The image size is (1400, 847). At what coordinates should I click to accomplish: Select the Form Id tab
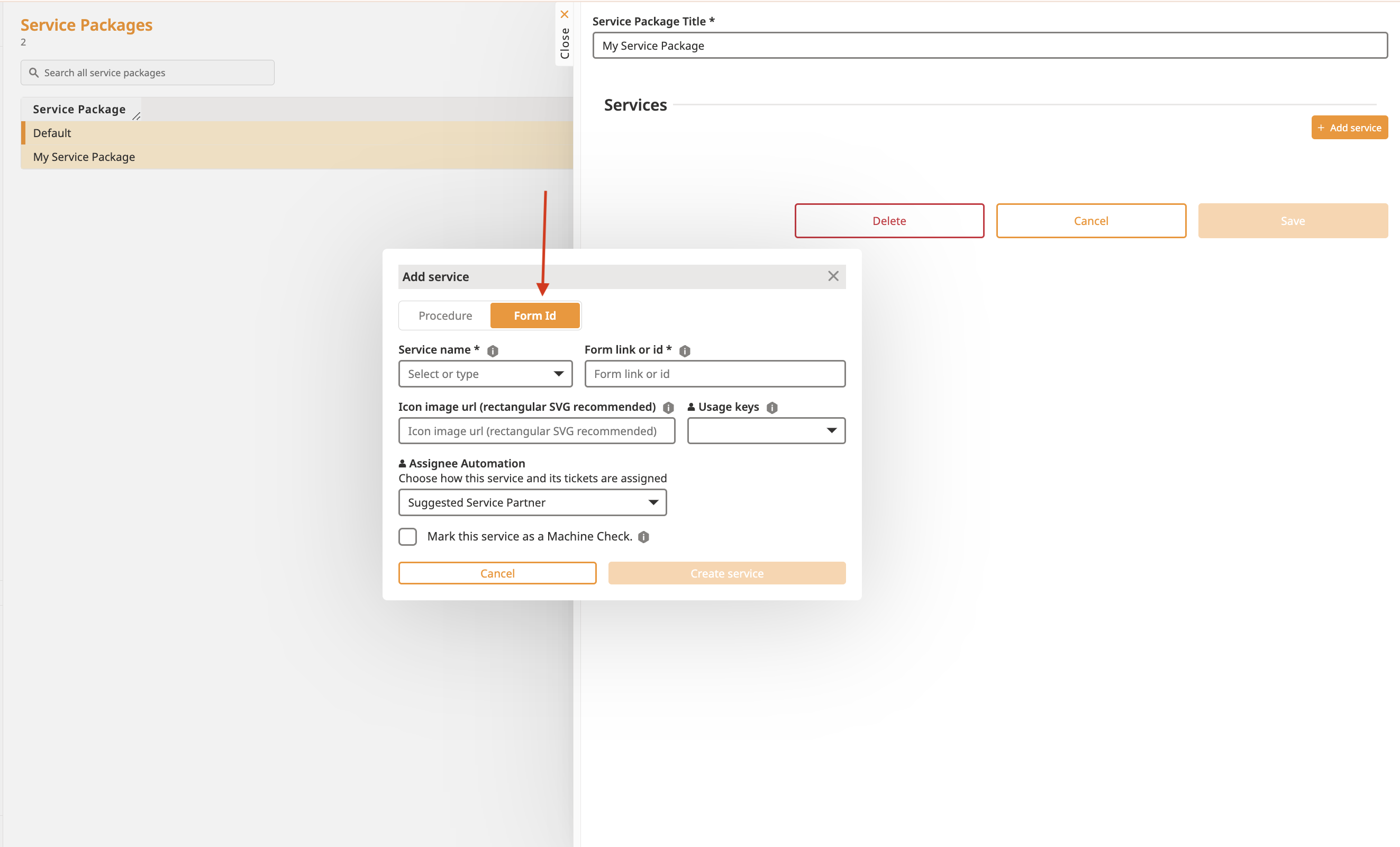[x=535, y=316]
